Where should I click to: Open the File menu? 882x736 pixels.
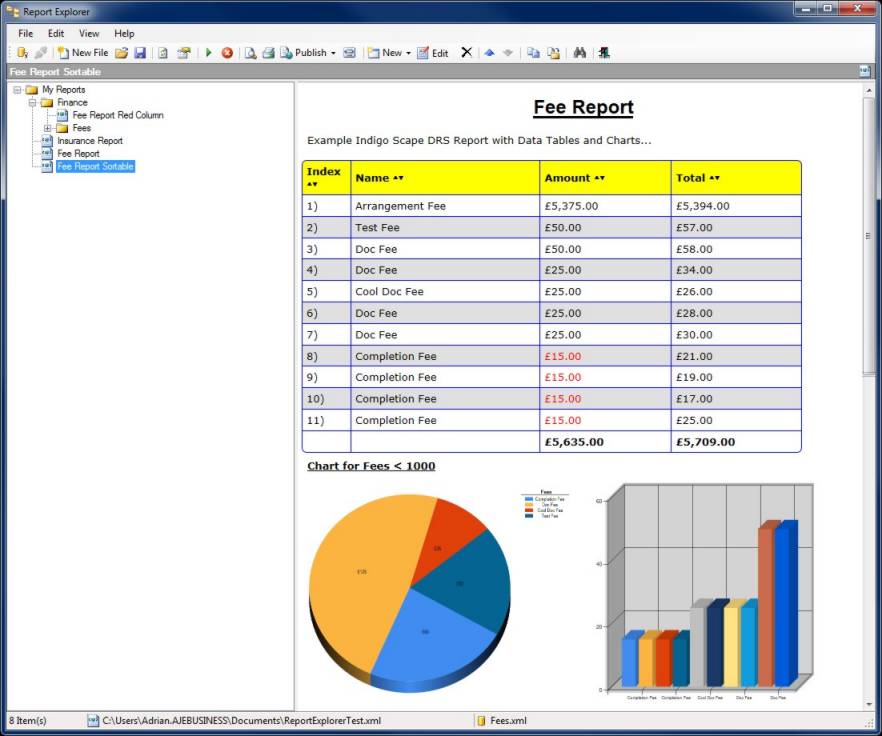point(25,34)
